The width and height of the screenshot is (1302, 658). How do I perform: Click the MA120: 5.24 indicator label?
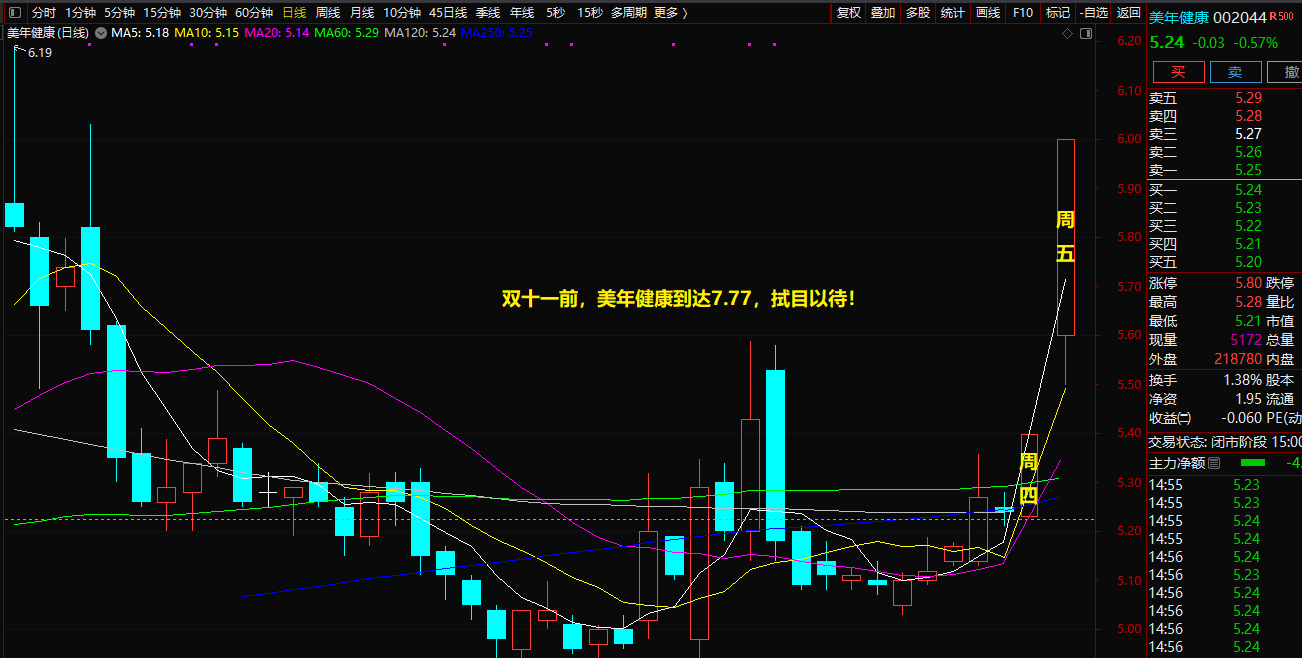420,33
